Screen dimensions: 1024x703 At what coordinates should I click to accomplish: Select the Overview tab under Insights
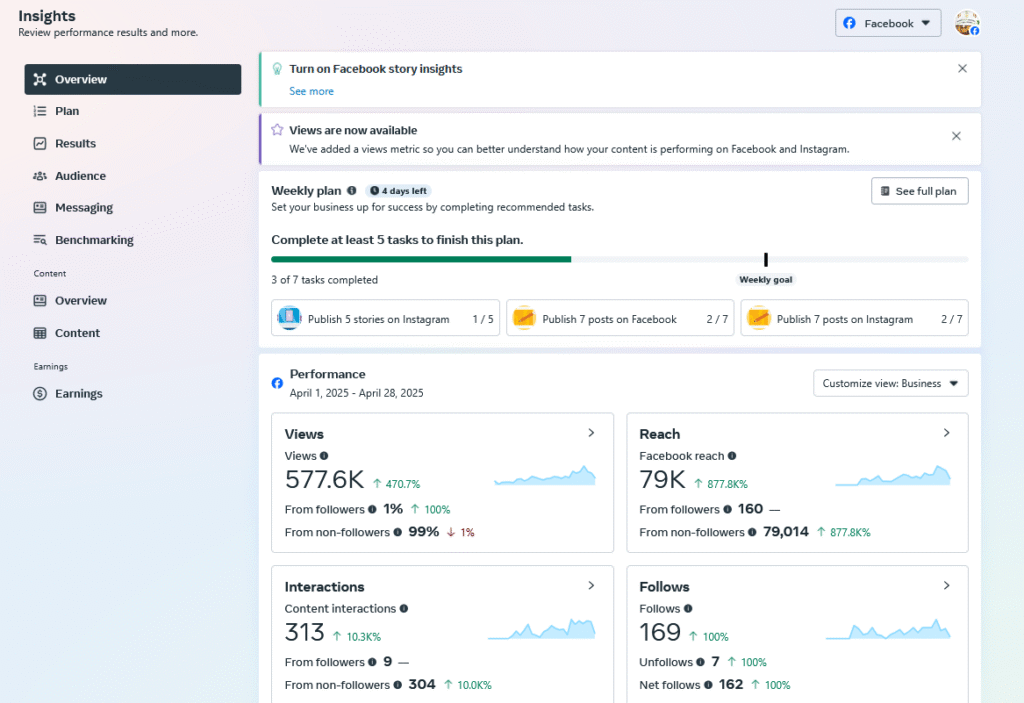click(x=132, y=79)
